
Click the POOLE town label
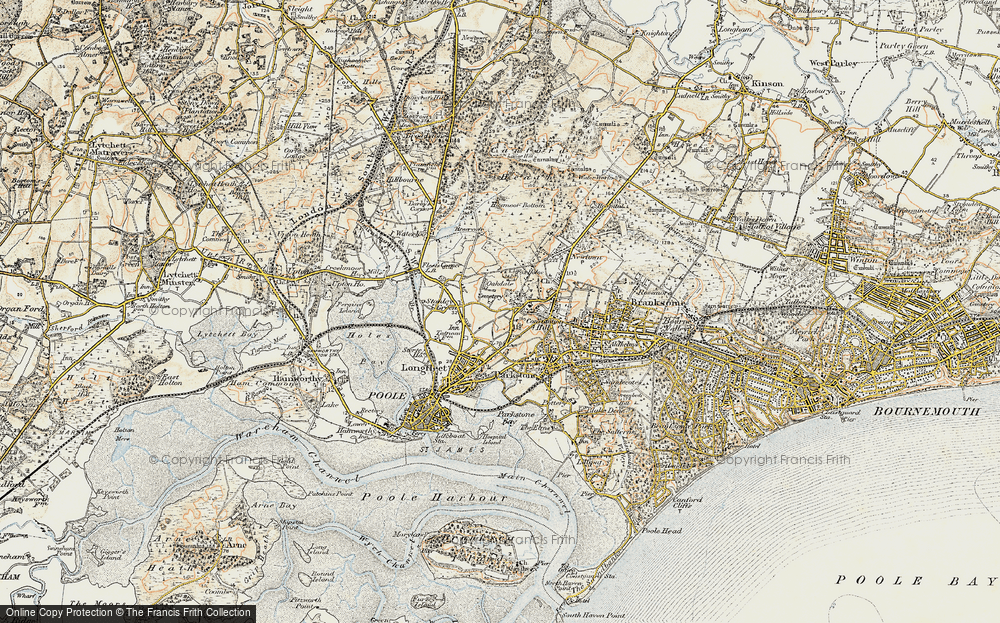[x=386, y=396]
